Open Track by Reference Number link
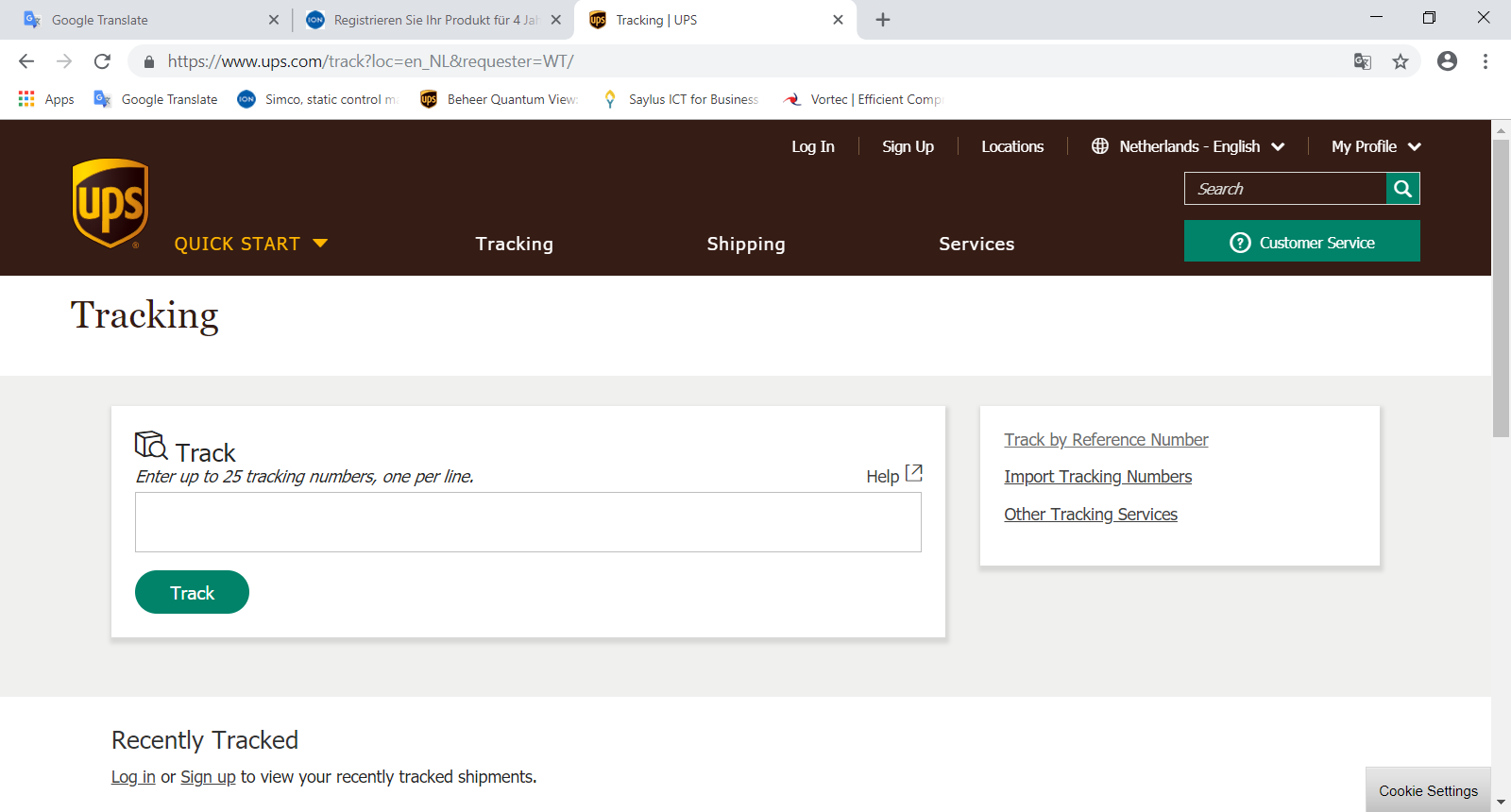 click(1106, 440)
